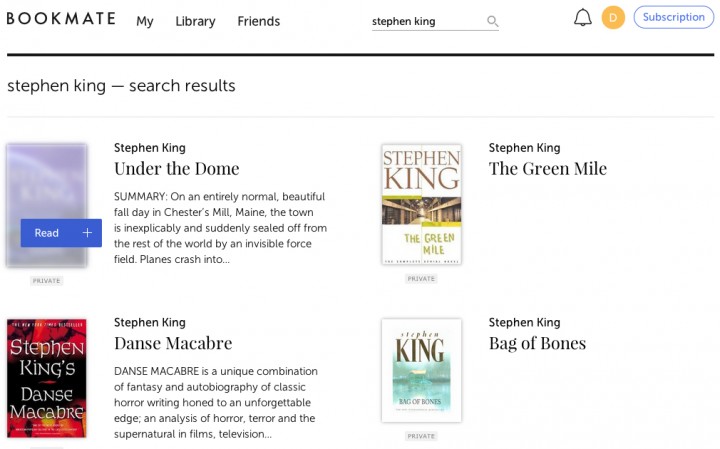Click PRIVATE label under The Green Mile
Viewport: 720px width, 449px height.
pyautogui.click(x=421, y=279)
